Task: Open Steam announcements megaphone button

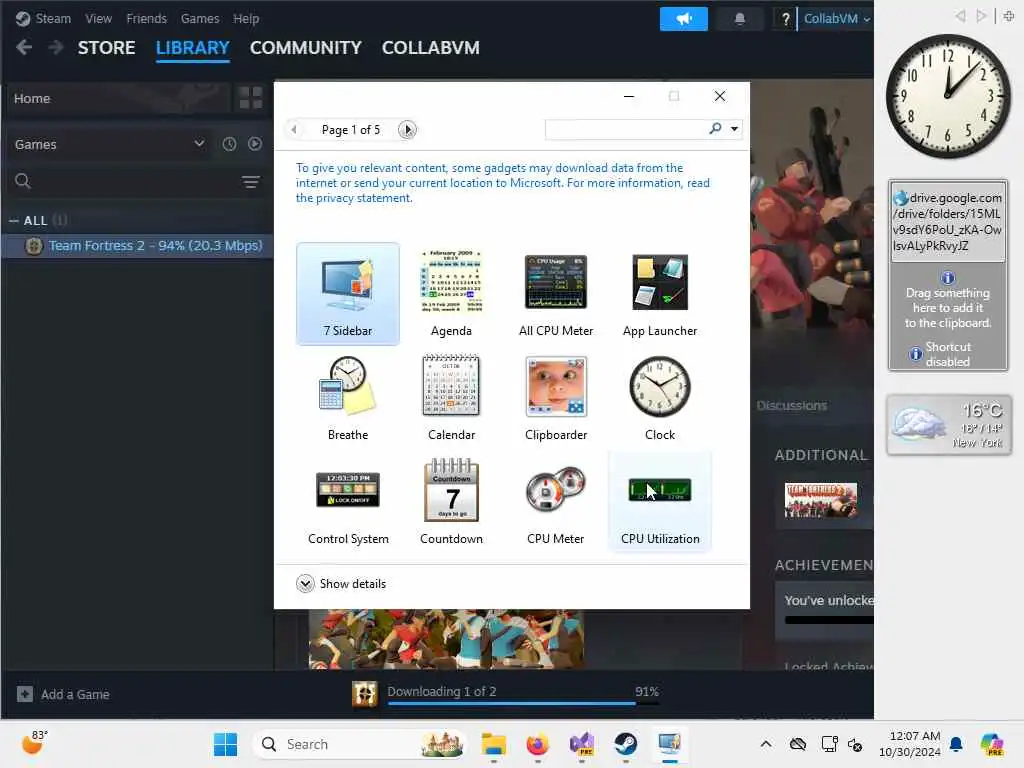Action: click(x=684, y=19)
